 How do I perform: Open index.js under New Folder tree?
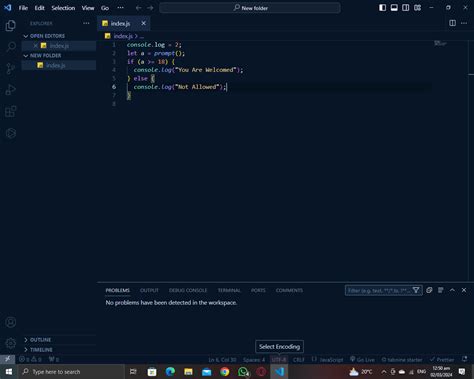pos(59,65)
